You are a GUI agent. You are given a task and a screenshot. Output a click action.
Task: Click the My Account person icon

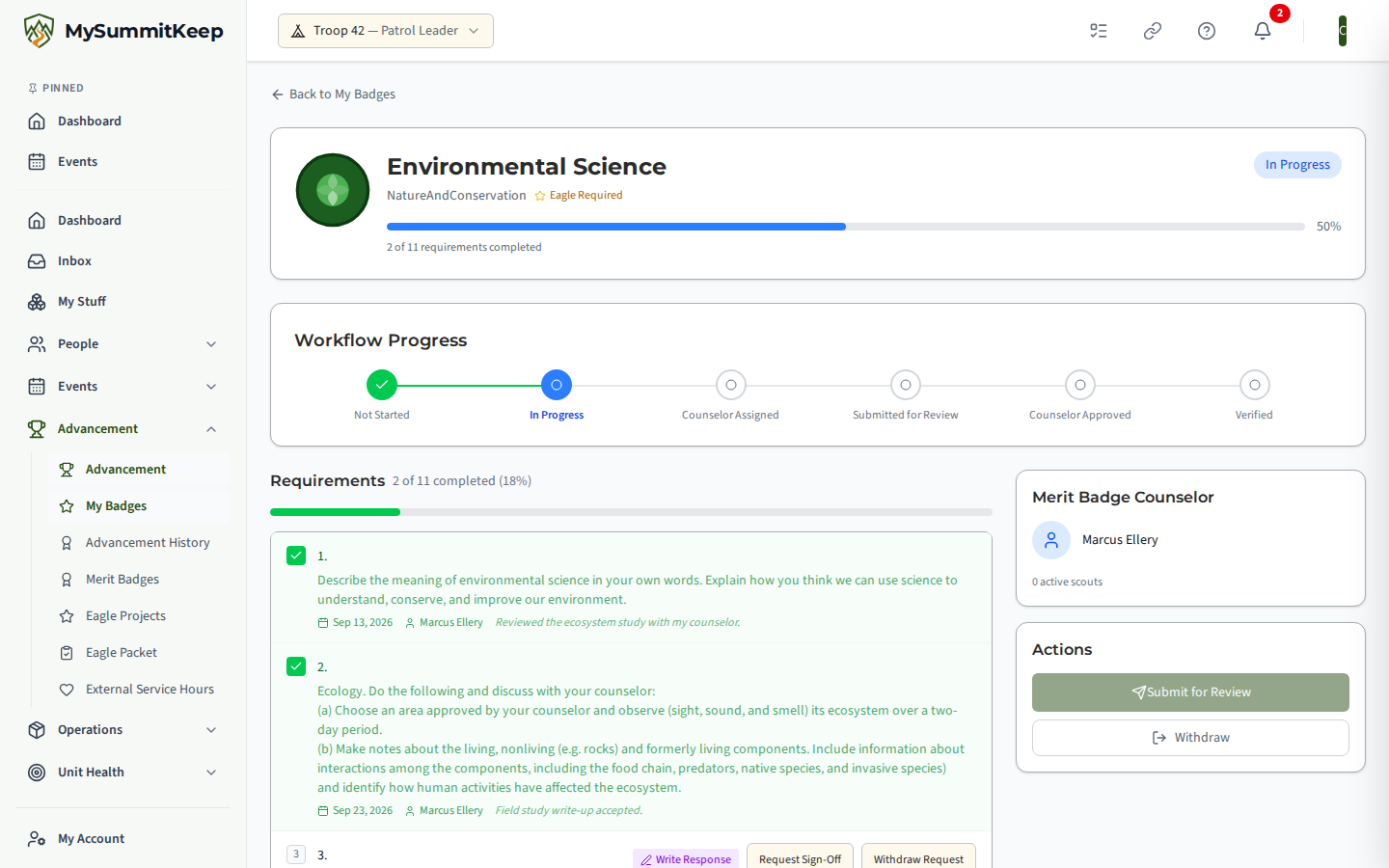point(37,839)
